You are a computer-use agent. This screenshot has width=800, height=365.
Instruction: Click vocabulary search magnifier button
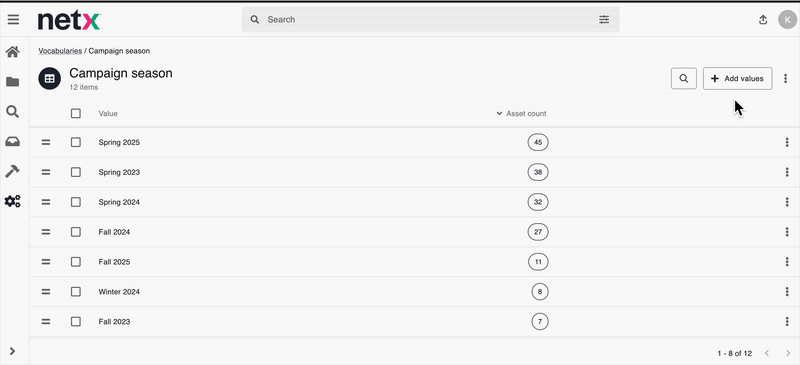tap(684, 79)
